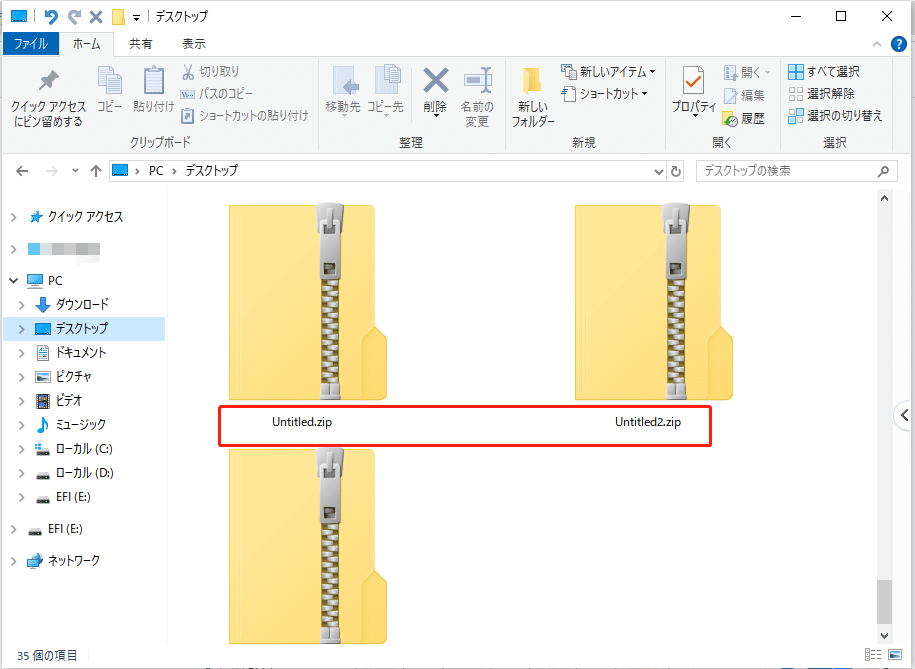Click the refresh button beside address bar
915x669 pixels.
[x=676, y=171]
